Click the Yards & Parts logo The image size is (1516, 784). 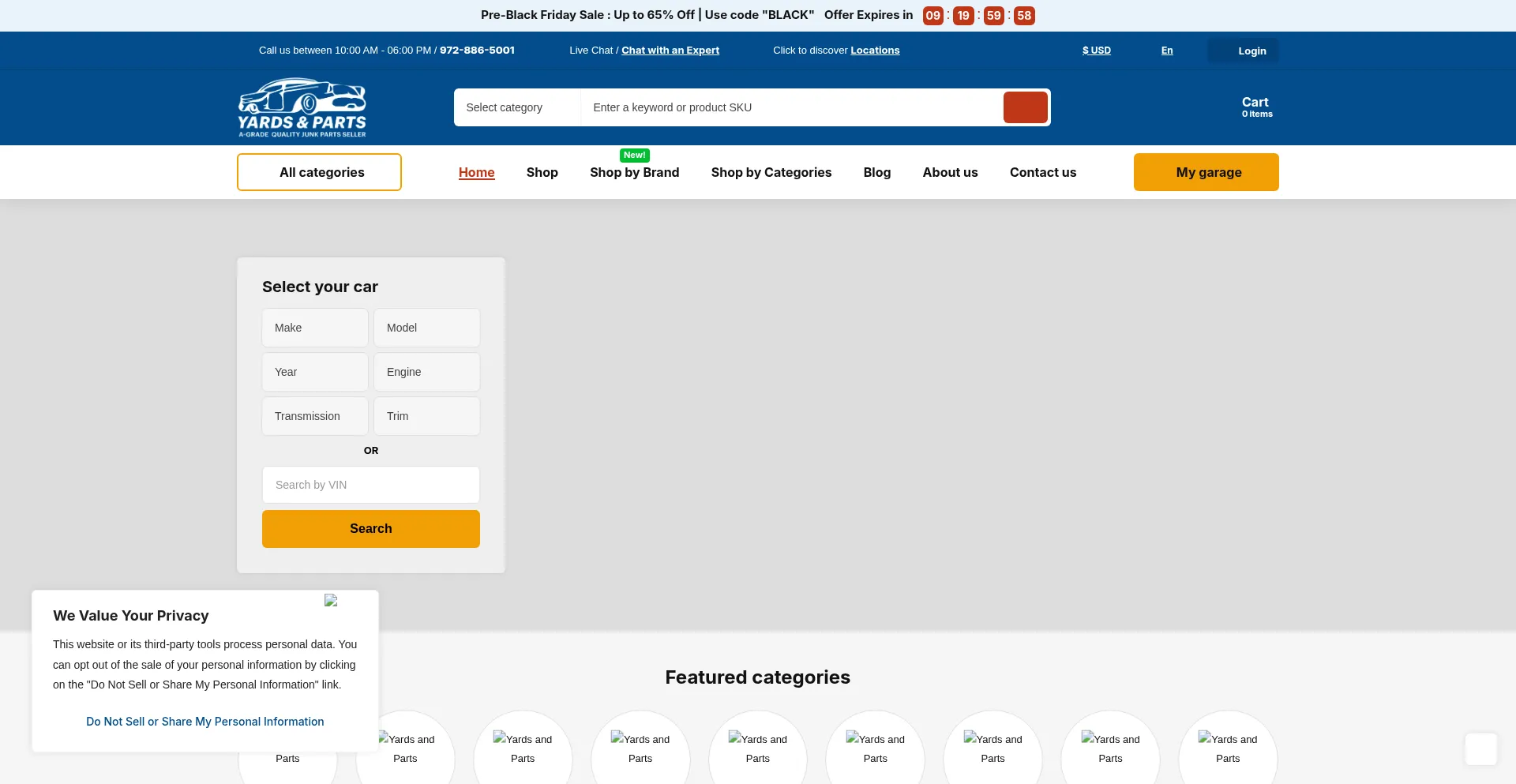302,107
